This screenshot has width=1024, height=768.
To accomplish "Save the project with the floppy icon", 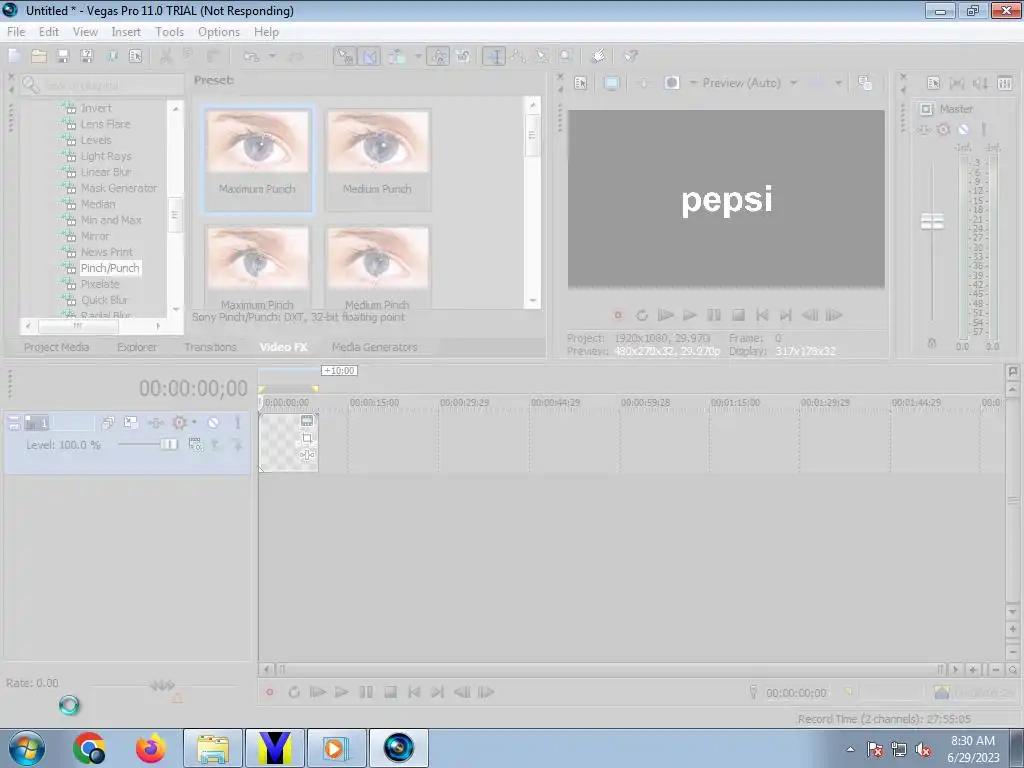I will click(x=63, y=56).
